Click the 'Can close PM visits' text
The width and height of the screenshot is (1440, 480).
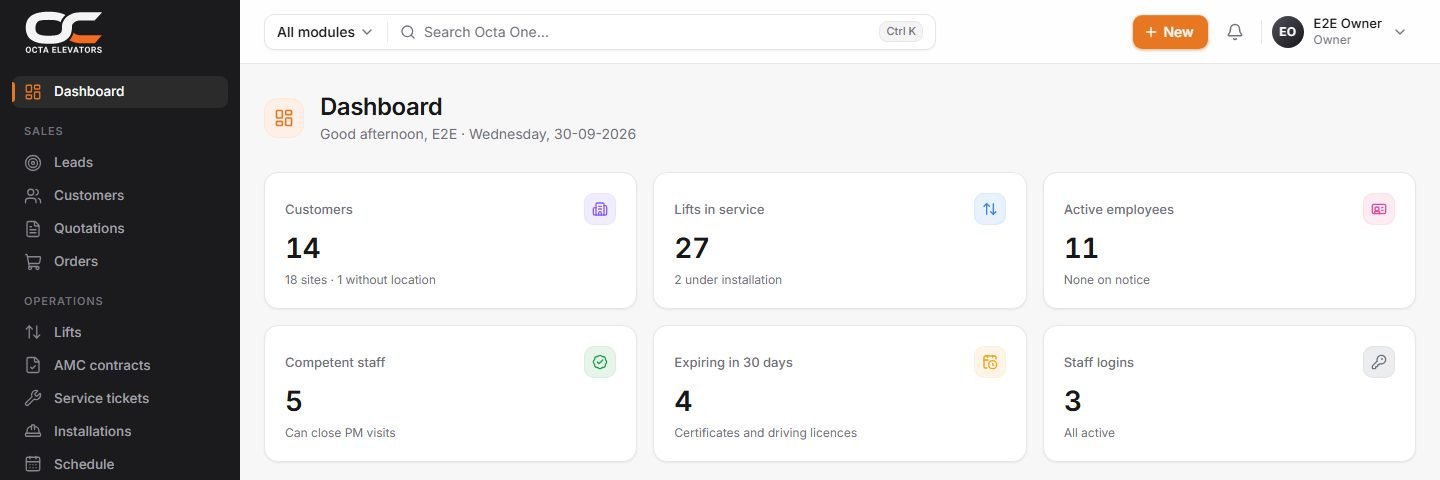(340, 433)
